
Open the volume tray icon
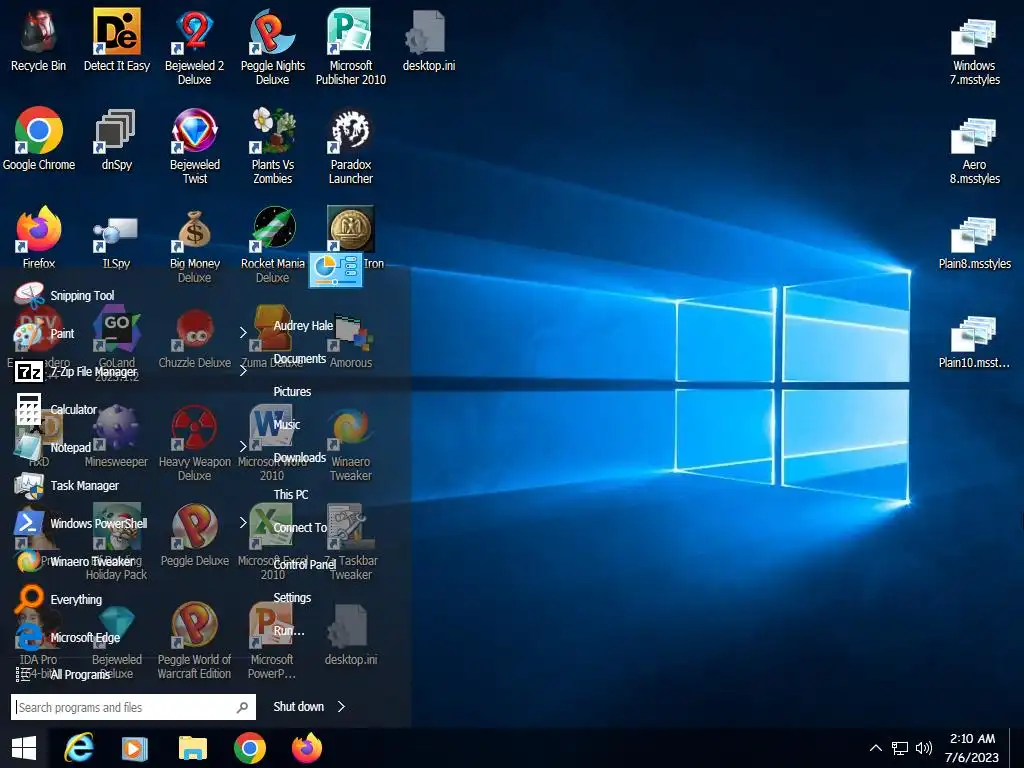[x=923, y=748]
